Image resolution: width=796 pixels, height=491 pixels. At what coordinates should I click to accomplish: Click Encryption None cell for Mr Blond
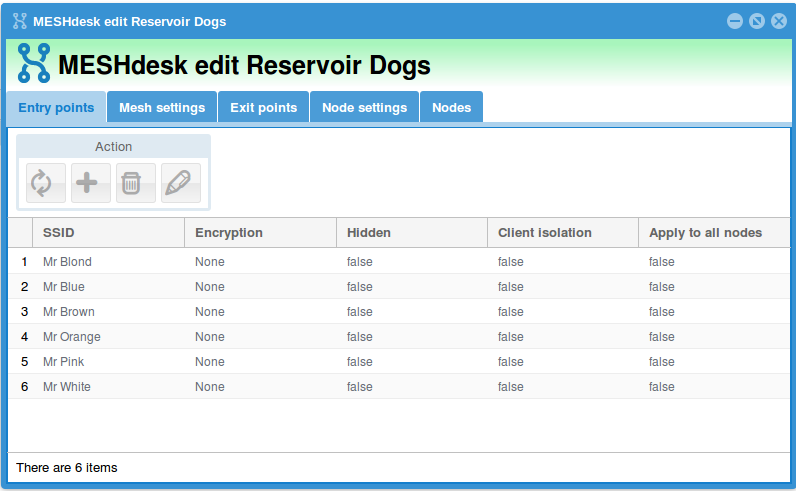click(x=260, y=261)
